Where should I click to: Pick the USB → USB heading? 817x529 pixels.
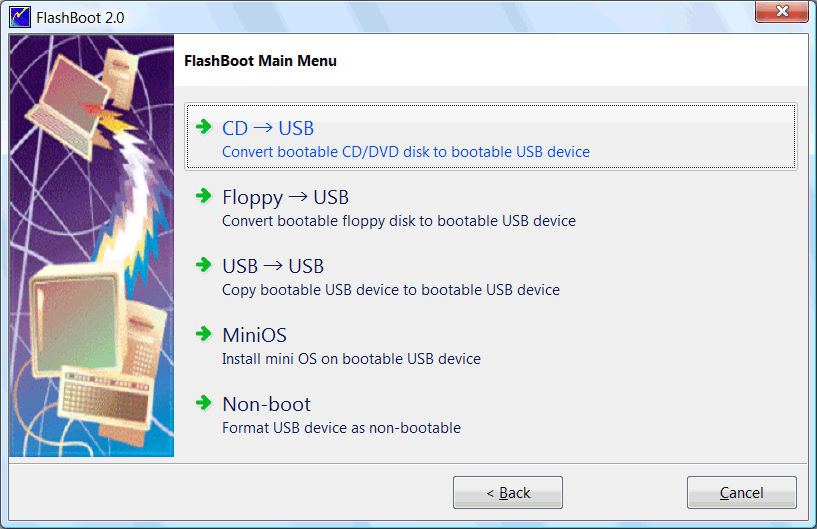[x=273, y=266]
